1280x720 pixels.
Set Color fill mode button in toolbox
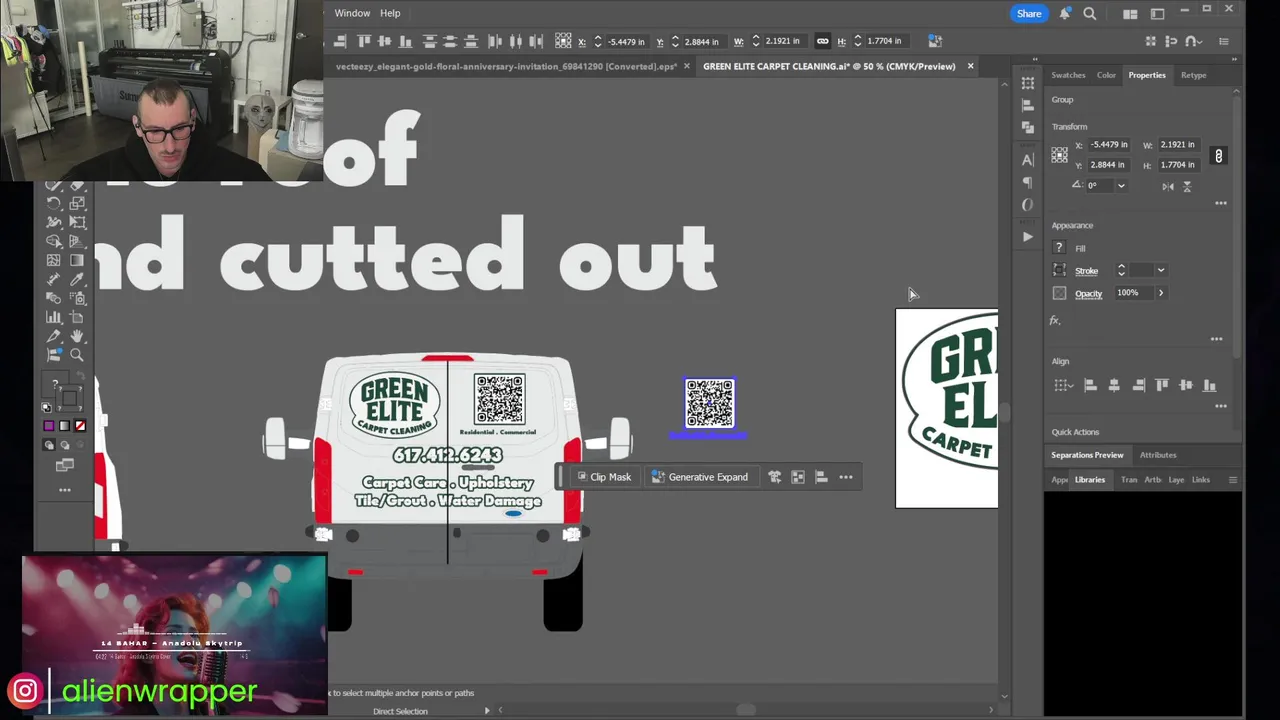[49, 426]
